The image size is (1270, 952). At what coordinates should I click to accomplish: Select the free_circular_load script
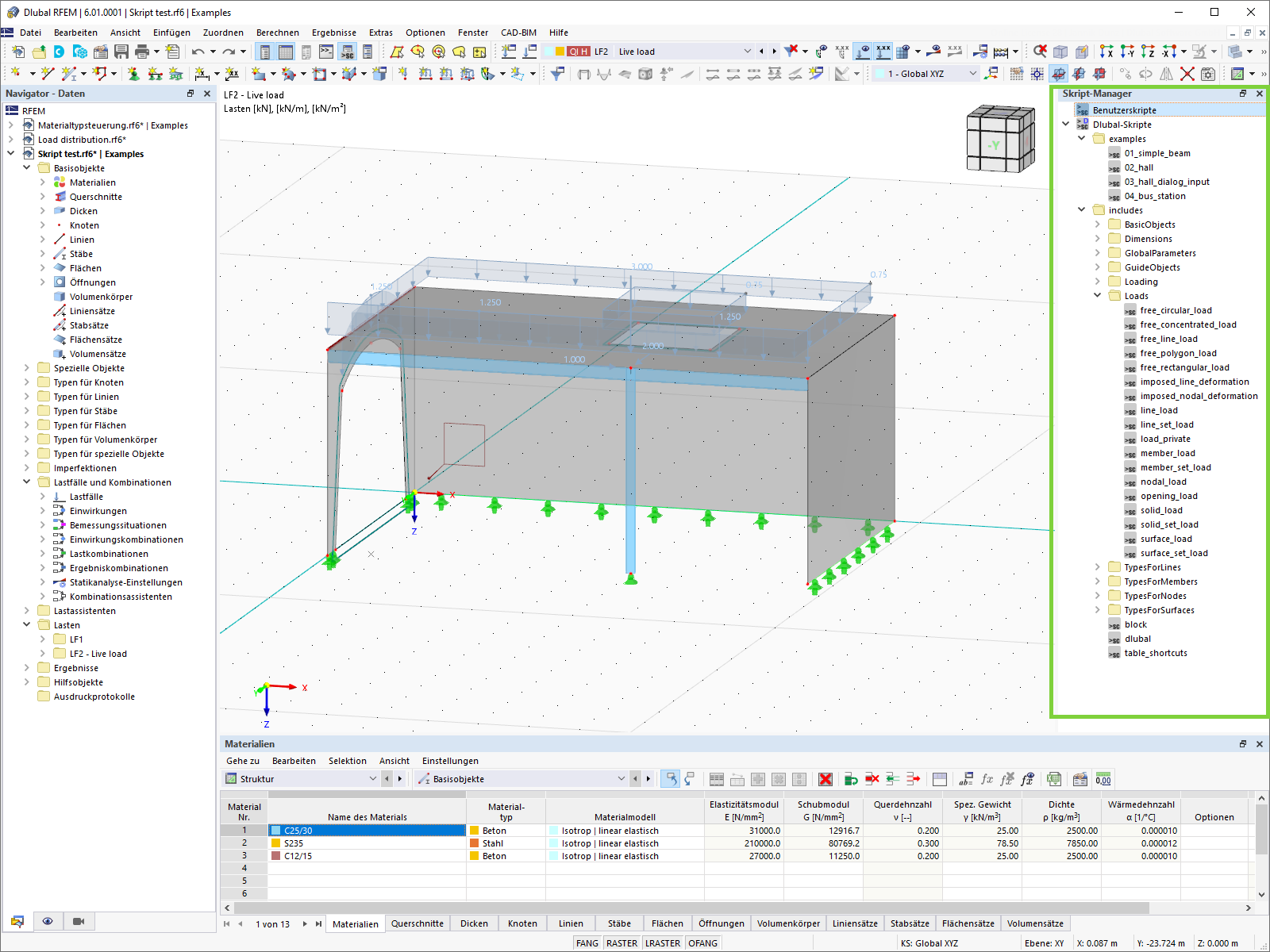coord(1176,310)
